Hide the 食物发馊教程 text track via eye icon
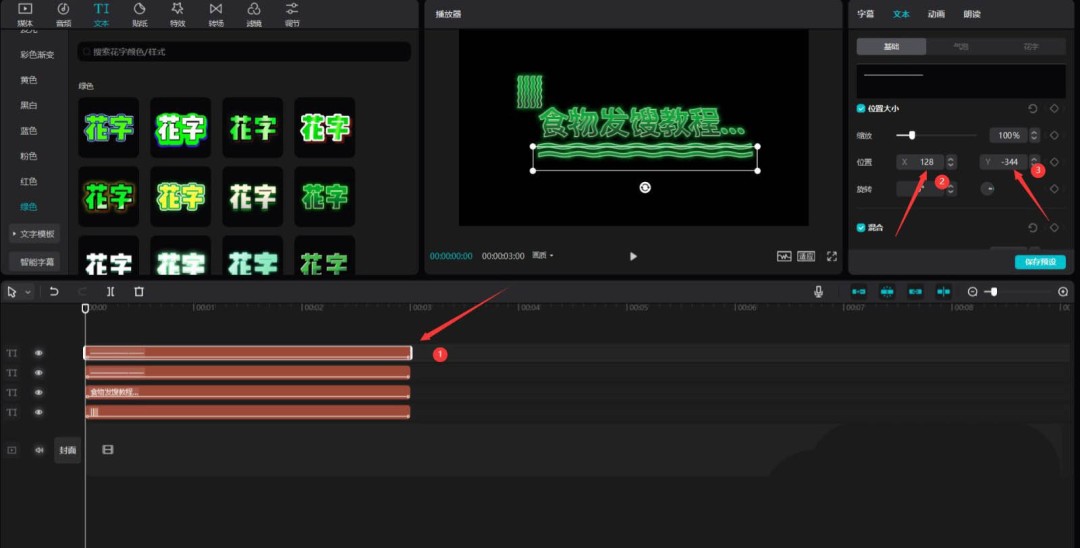This screenshot has height=548, width=1080. click(39, 393)
